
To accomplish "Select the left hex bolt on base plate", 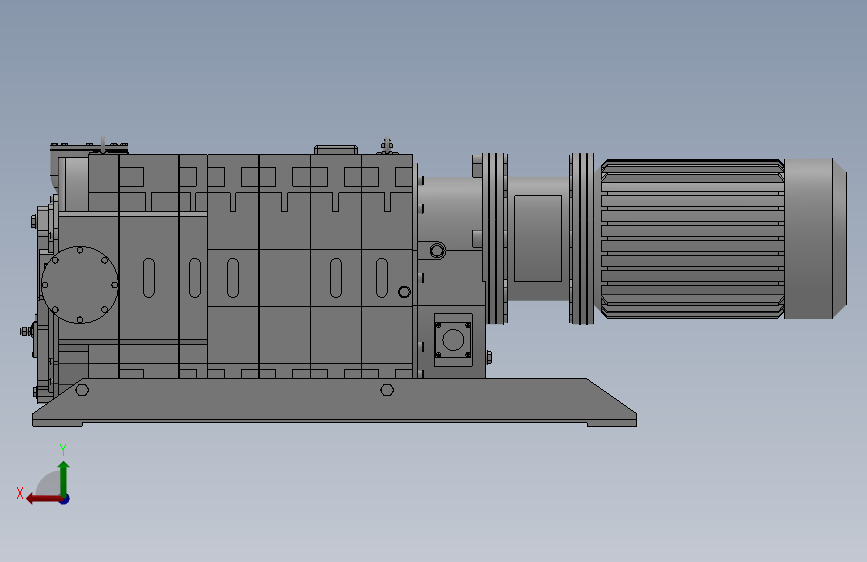I will pos(82,390).
